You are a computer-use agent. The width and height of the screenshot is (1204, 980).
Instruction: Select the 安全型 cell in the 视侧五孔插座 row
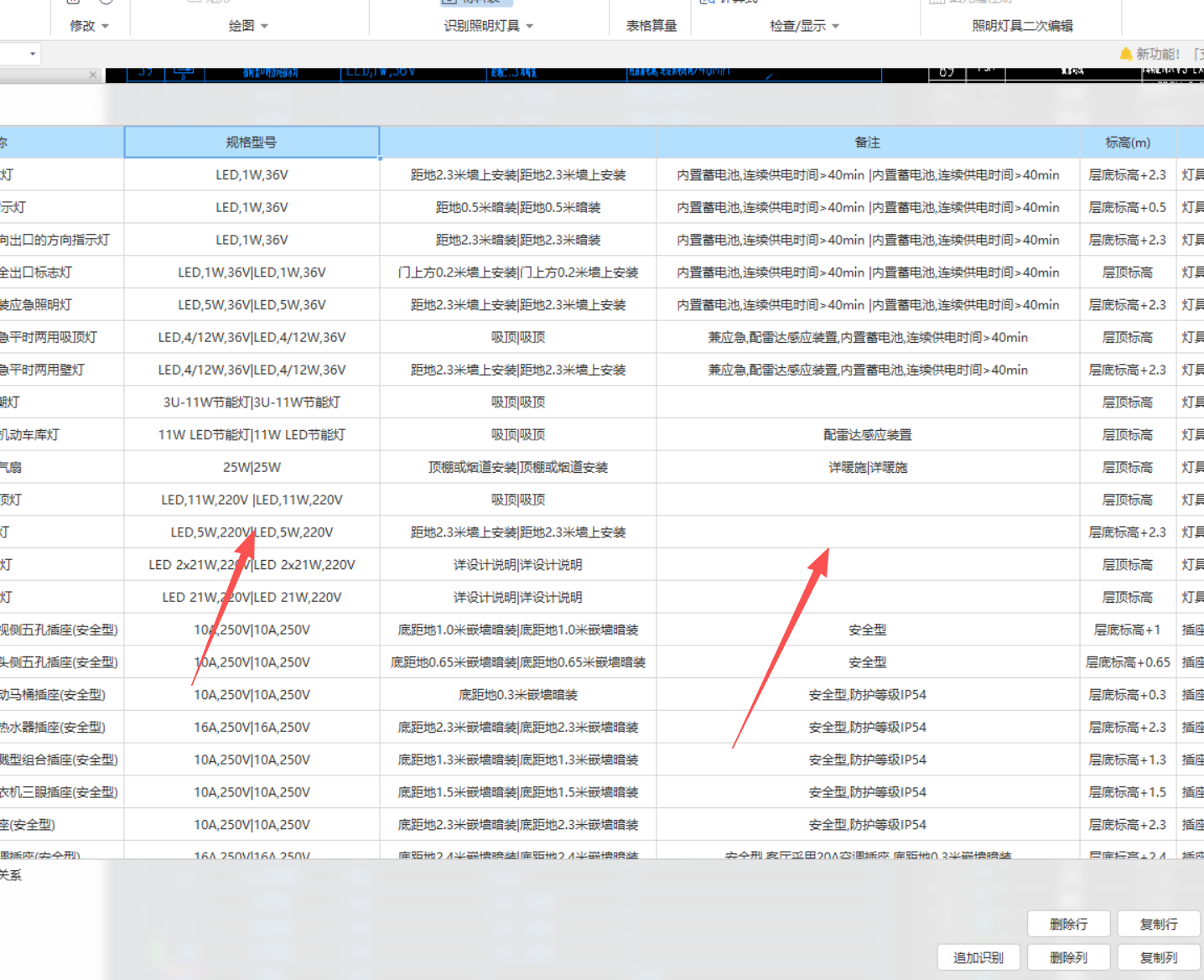(x=868, y=630)
